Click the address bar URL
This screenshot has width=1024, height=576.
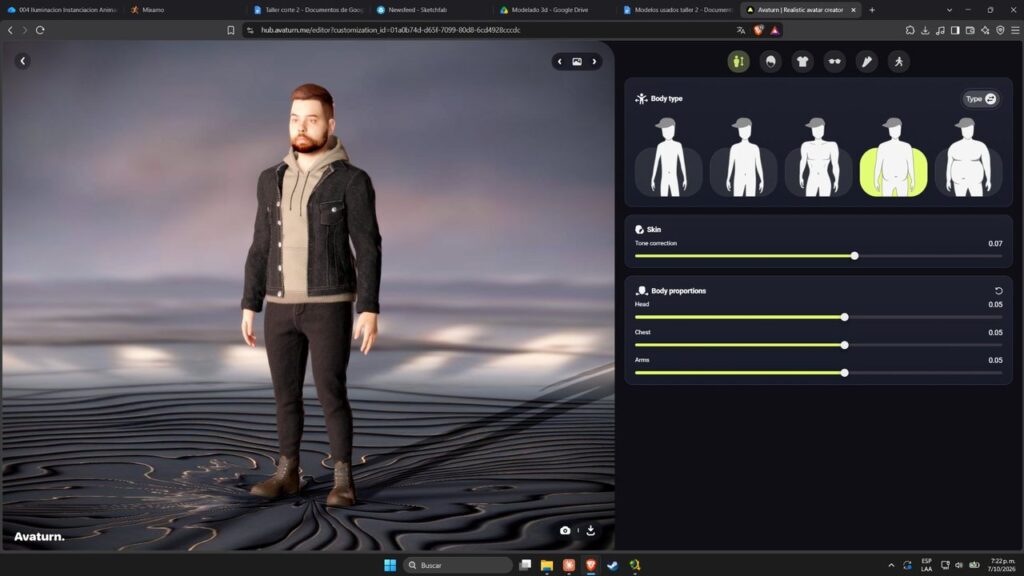pyautogui.click(x=391, y=30)
